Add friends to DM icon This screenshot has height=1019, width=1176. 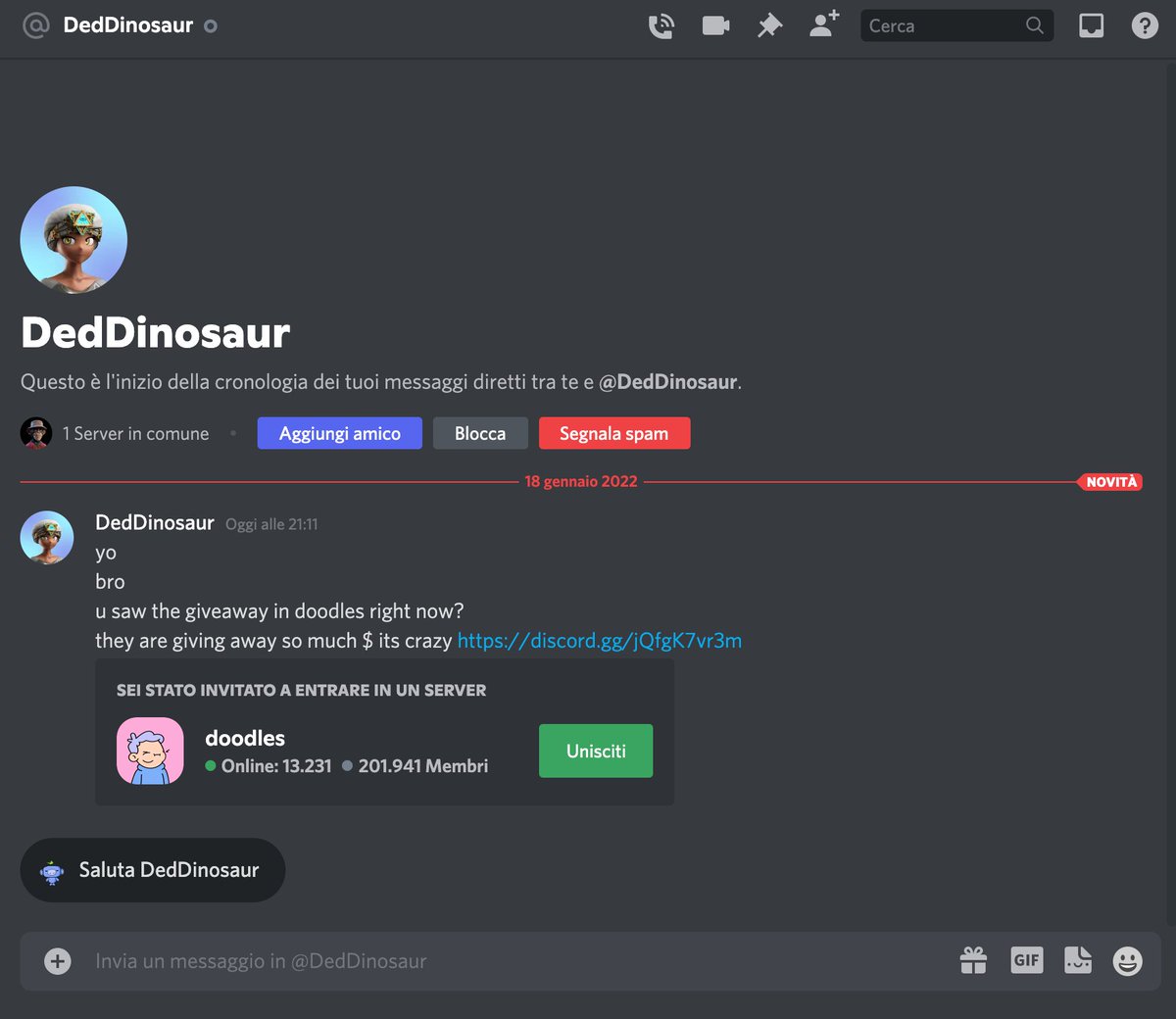tap(824, 24)
